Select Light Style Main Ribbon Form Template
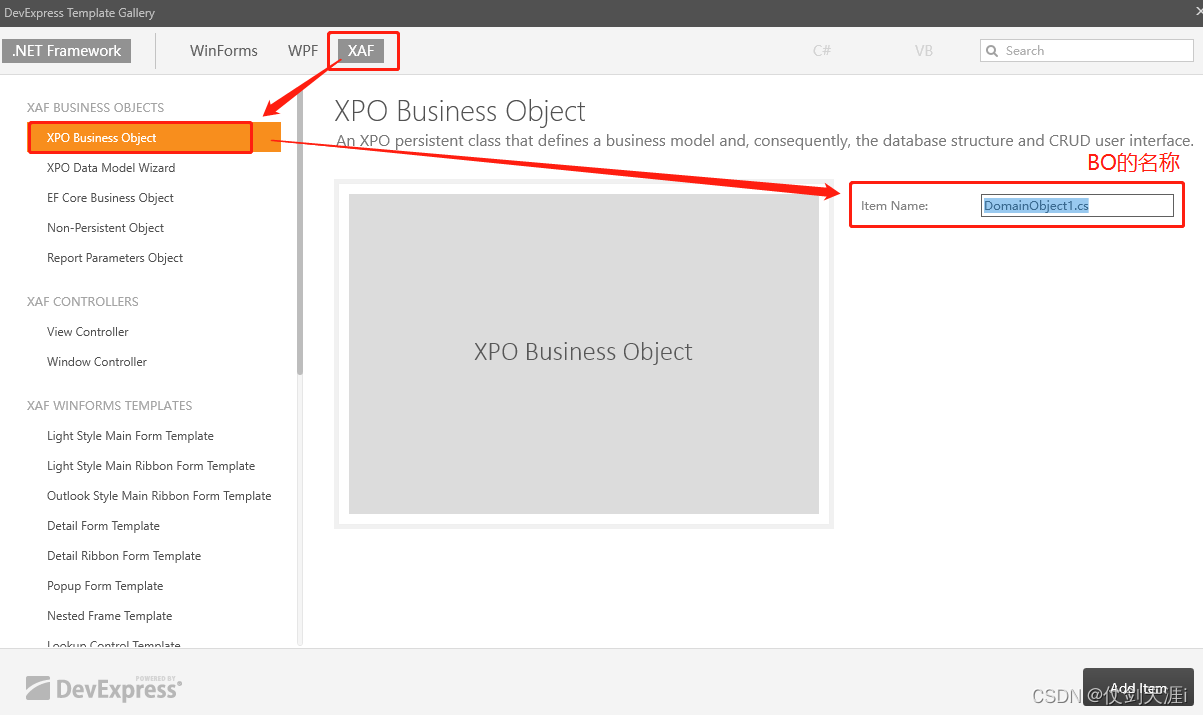Screen dimensions: 1203x715 coord(151,466)
